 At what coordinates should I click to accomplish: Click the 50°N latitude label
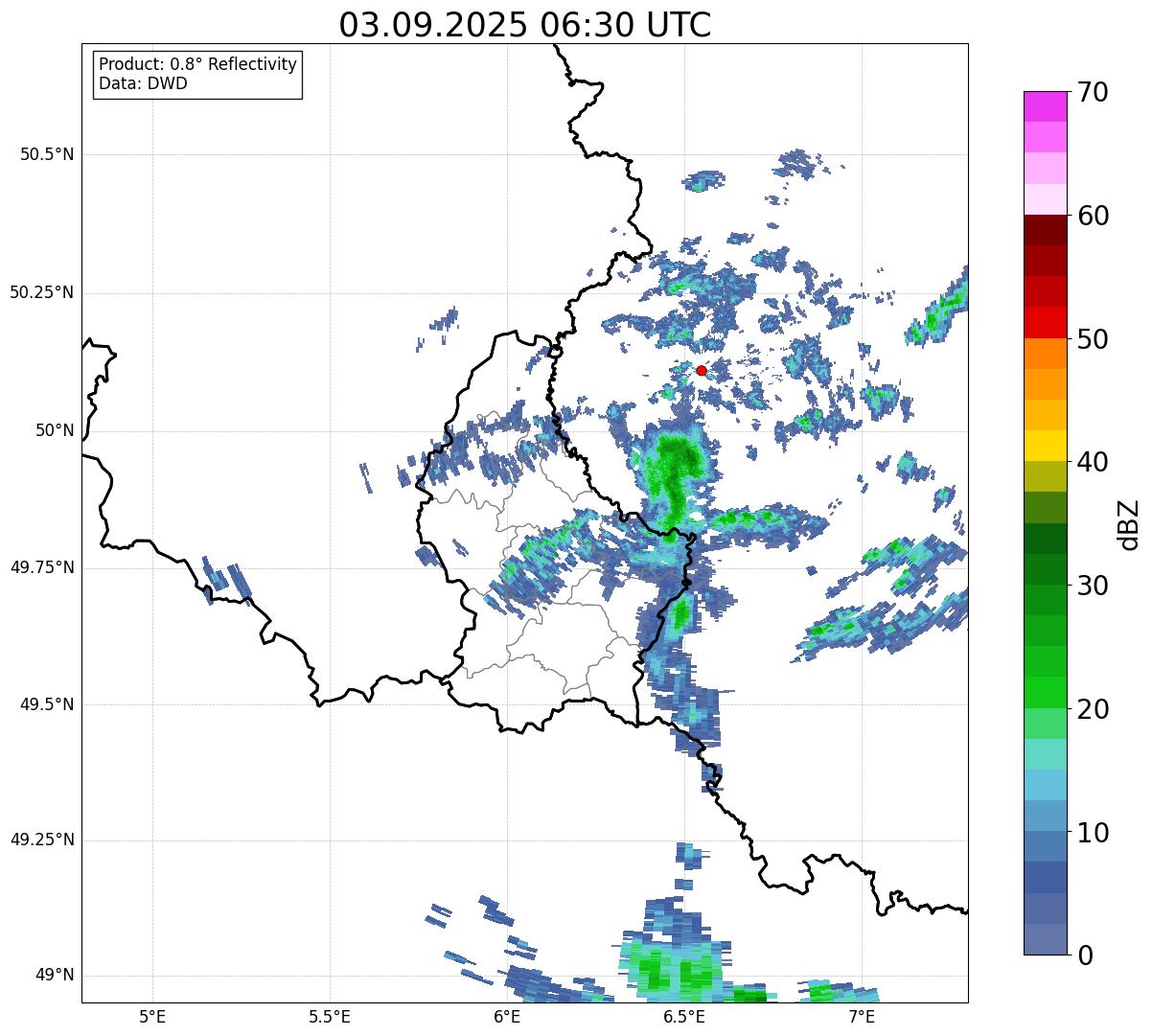(55, 430)
